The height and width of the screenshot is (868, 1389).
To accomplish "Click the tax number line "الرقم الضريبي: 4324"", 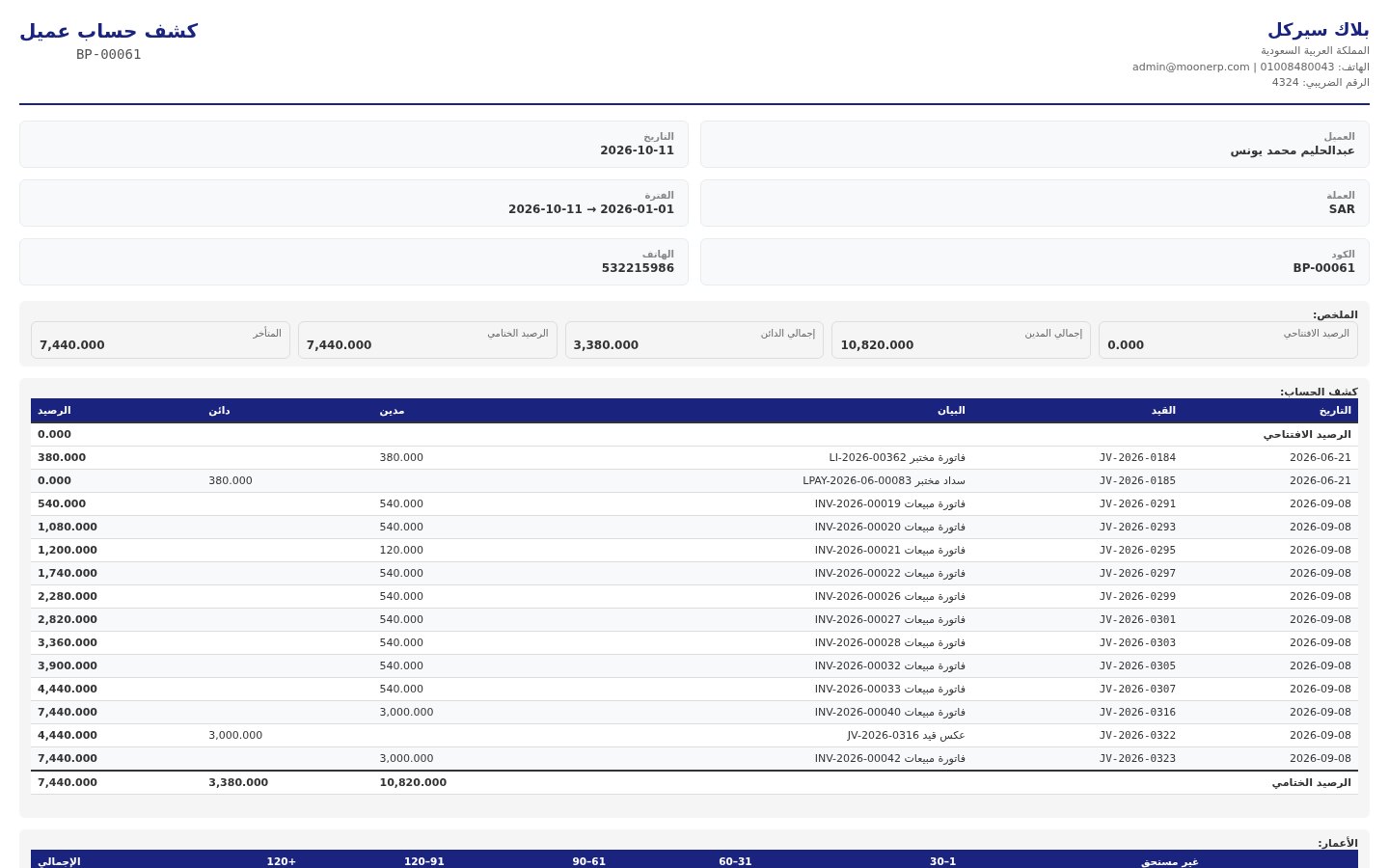I will (x=1321, y=82).
